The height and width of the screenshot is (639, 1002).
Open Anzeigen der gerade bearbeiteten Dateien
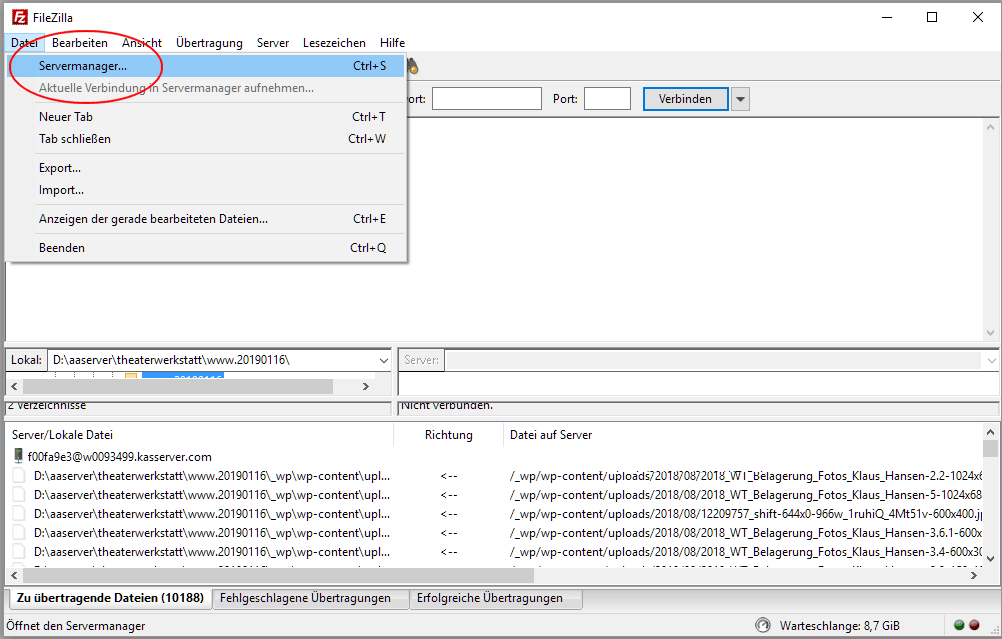(x=206, y=219)
